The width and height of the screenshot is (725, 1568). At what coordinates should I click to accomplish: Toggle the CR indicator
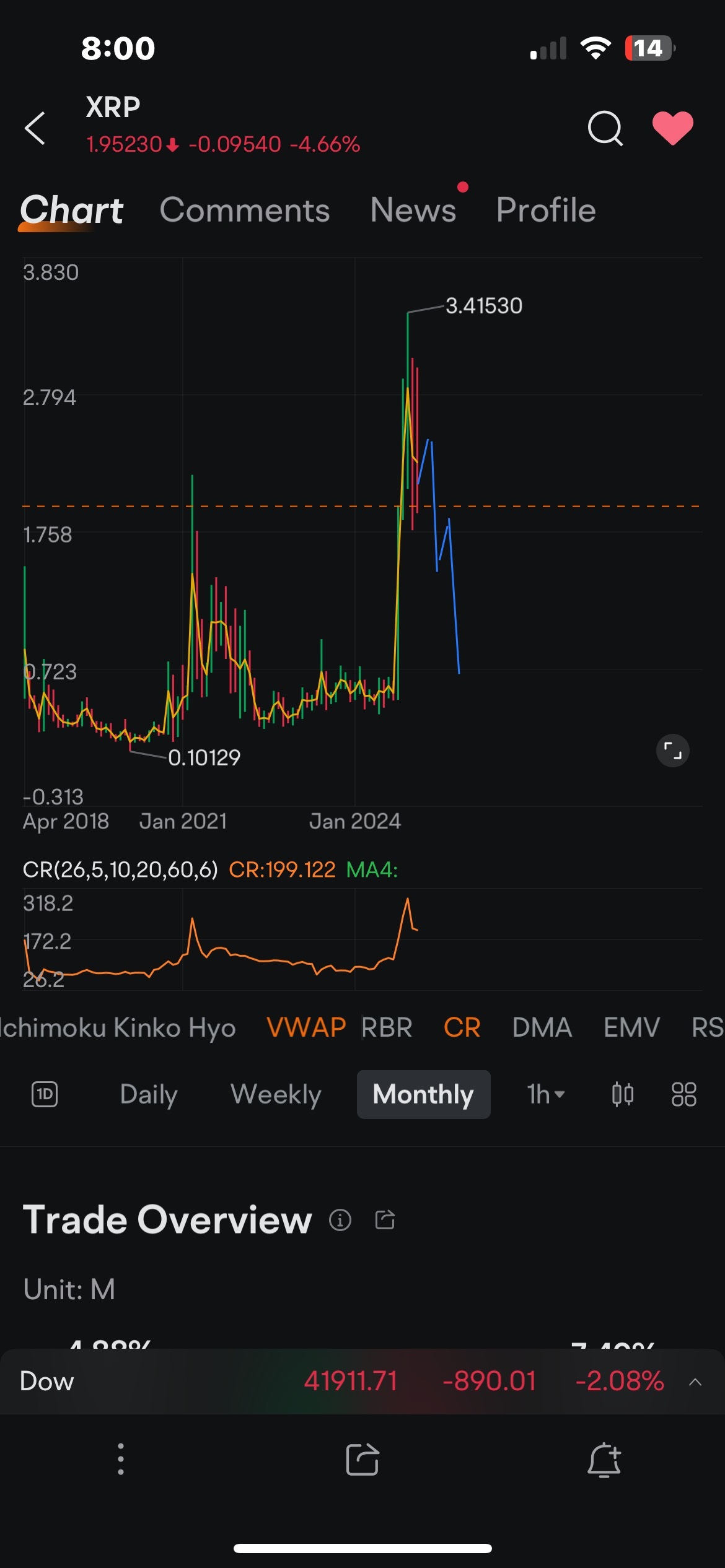click(x=462, y=1027)
